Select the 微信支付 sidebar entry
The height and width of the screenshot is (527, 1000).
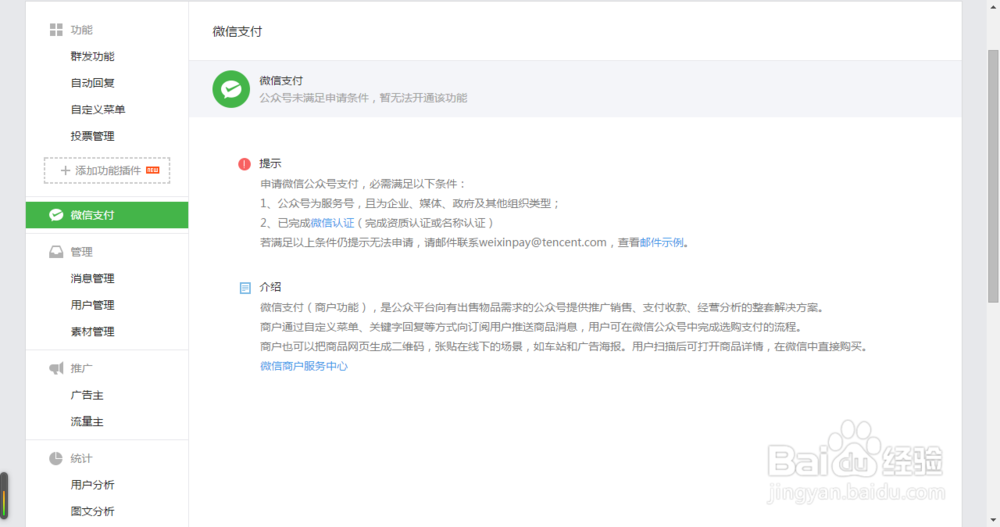click(107, 215)
